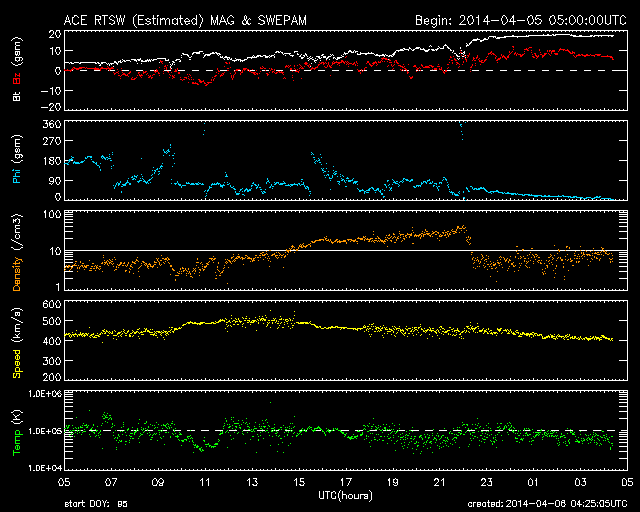Click the created: 2014-04-06 04:25:05UTC timestamp
This screenshot has height=512, width=640.
(x=547, y=504)
